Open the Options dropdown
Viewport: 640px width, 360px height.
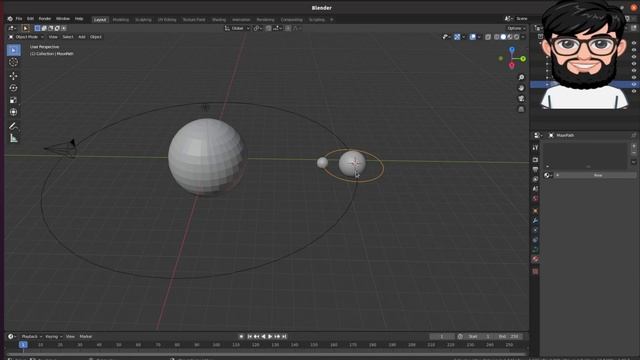(x=516, y=28)
